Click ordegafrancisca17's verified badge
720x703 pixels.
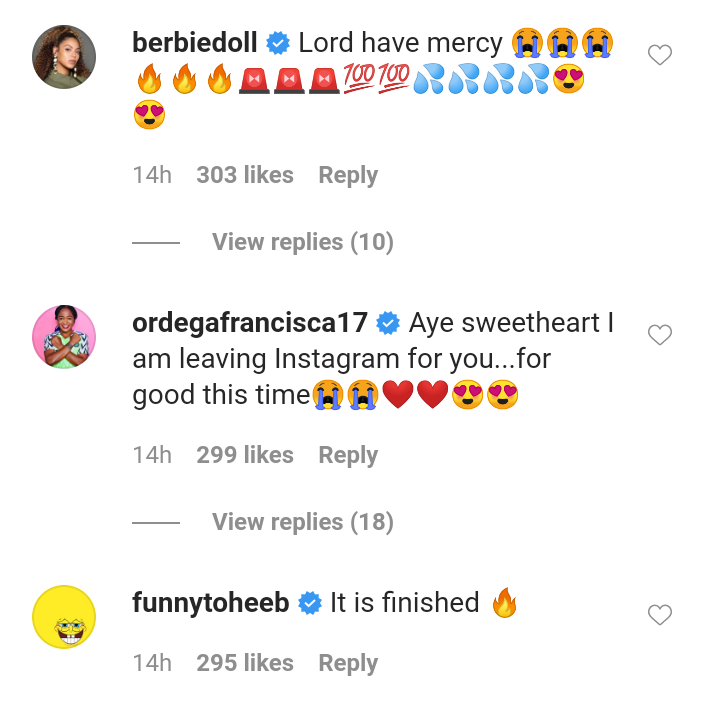(x=389, y=324)
